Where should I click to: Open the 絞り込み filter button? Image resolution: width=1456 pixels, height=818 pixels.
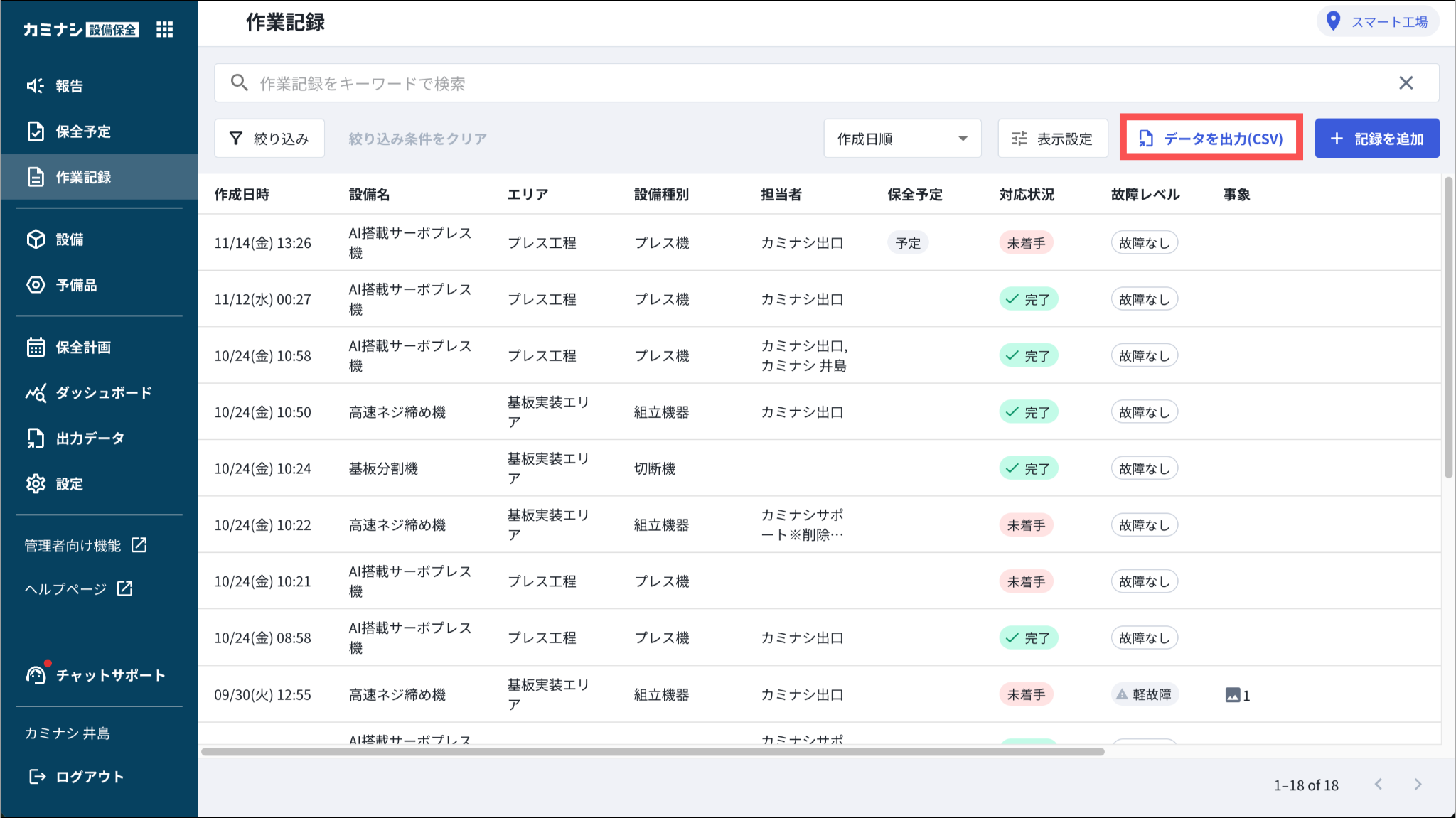[269, 139]
